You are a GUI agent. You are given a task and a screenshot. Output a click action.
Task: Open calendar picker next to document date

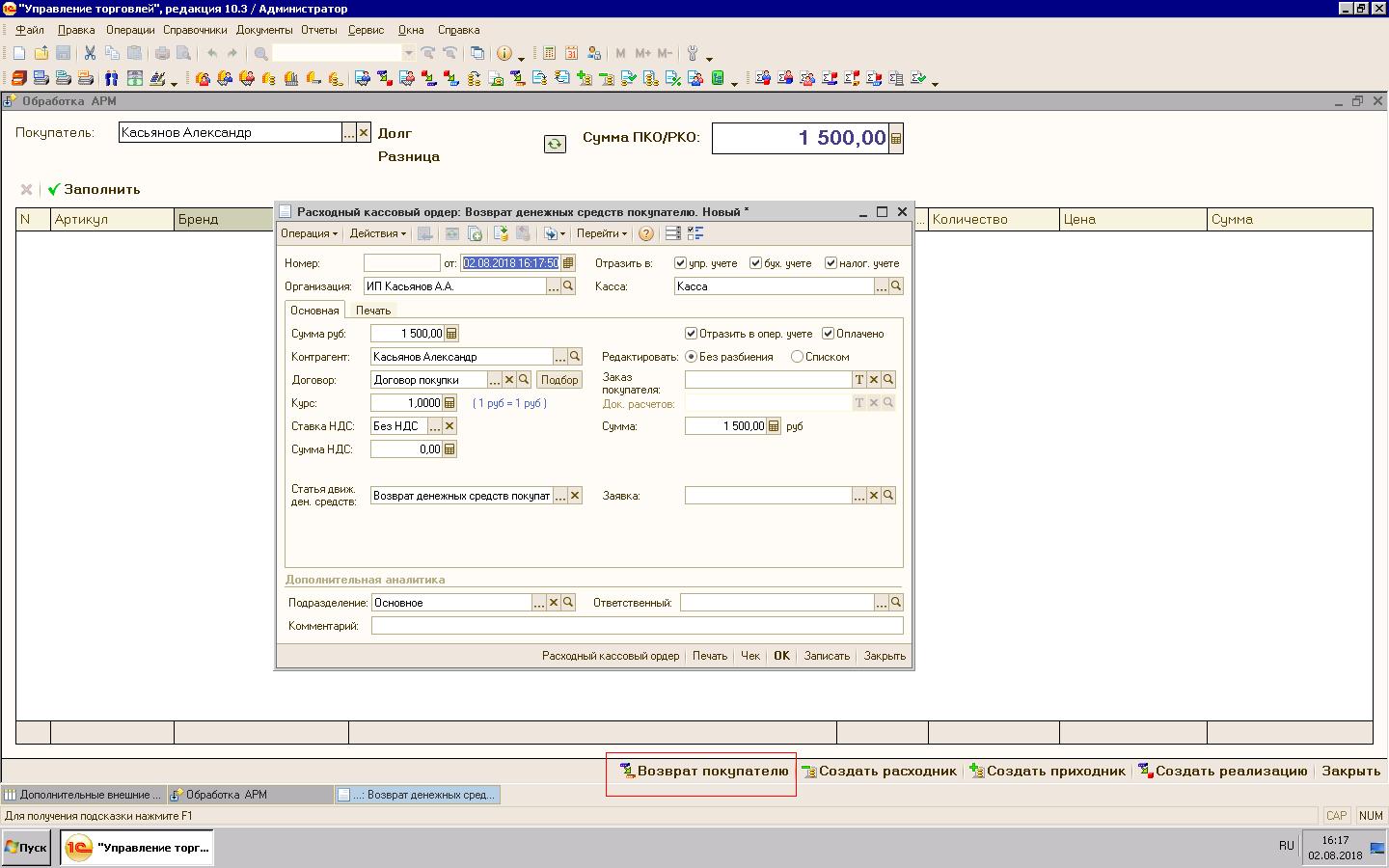pyautogui.click(x=568, y=263)
